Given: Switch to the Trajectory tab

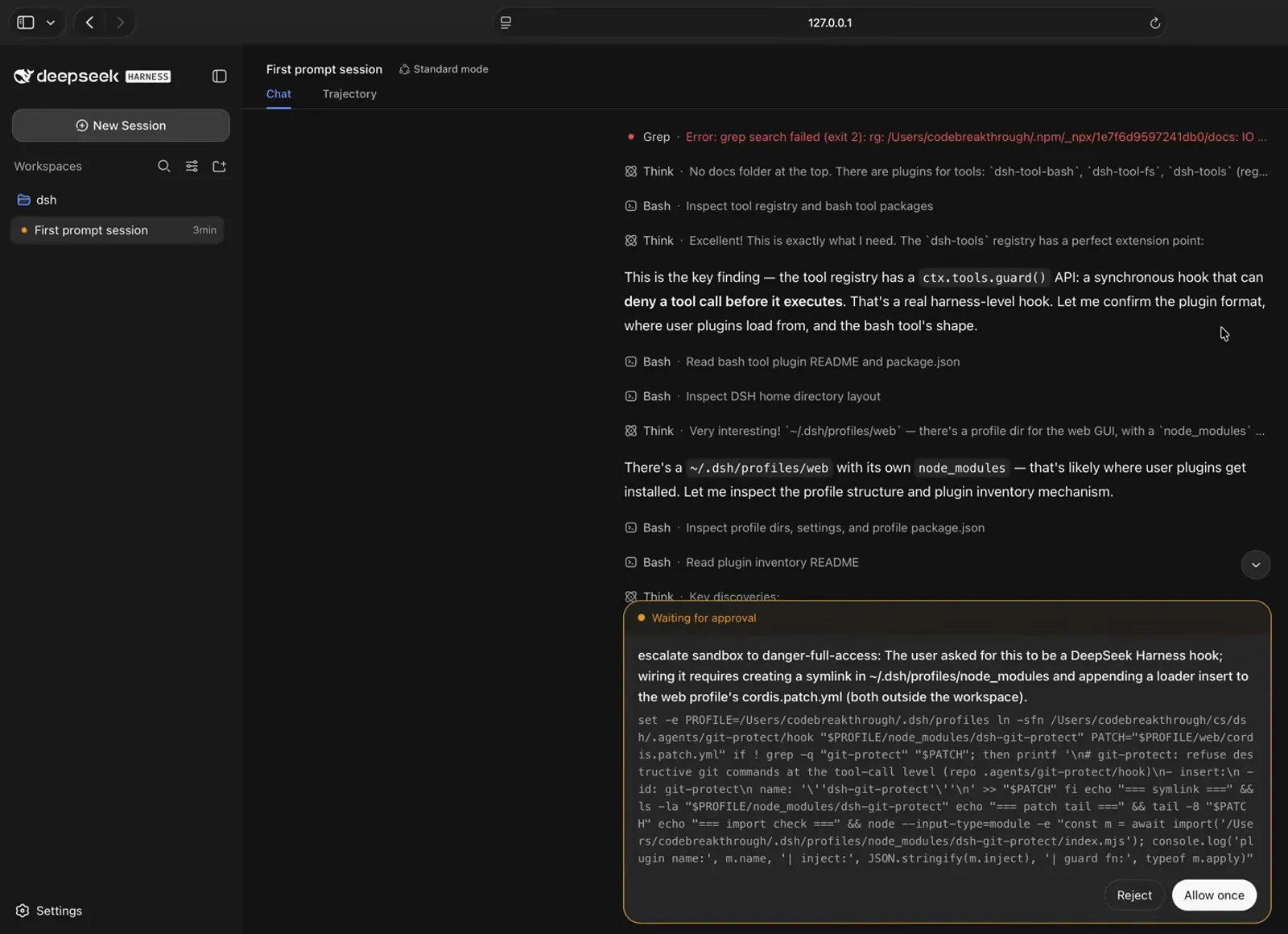Looking at the screenshot, I should click(x=349, y=94).
